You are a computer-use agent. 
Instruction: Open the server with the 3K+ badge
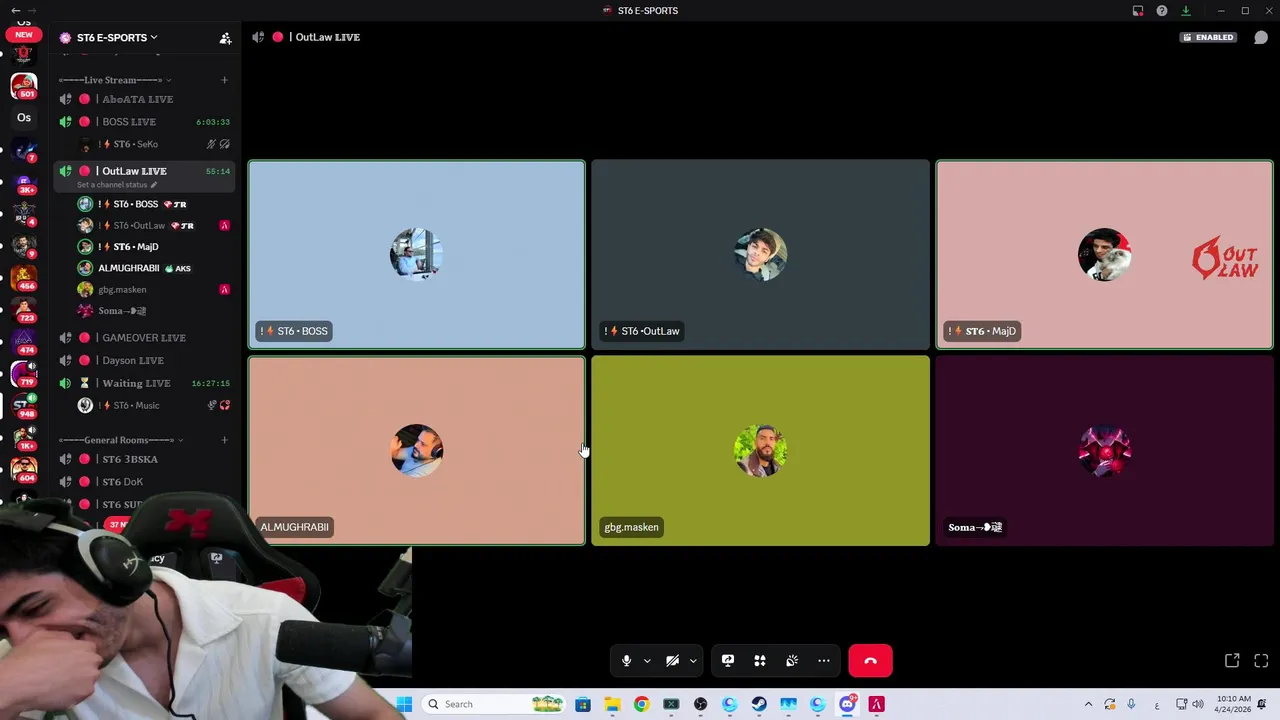click(24, 182)
